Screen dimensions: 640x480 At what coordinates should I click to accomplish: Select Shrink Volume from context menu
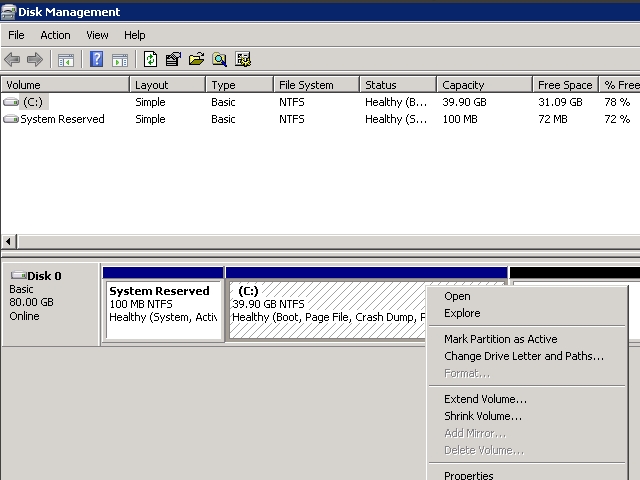click(527, 416)
